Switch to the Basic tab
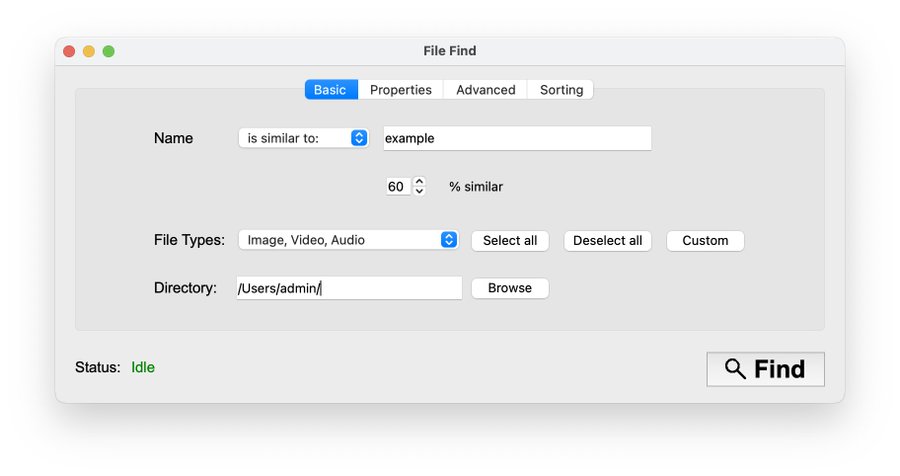The width and height of the screenshot is (900, 476). coord(330,90)
